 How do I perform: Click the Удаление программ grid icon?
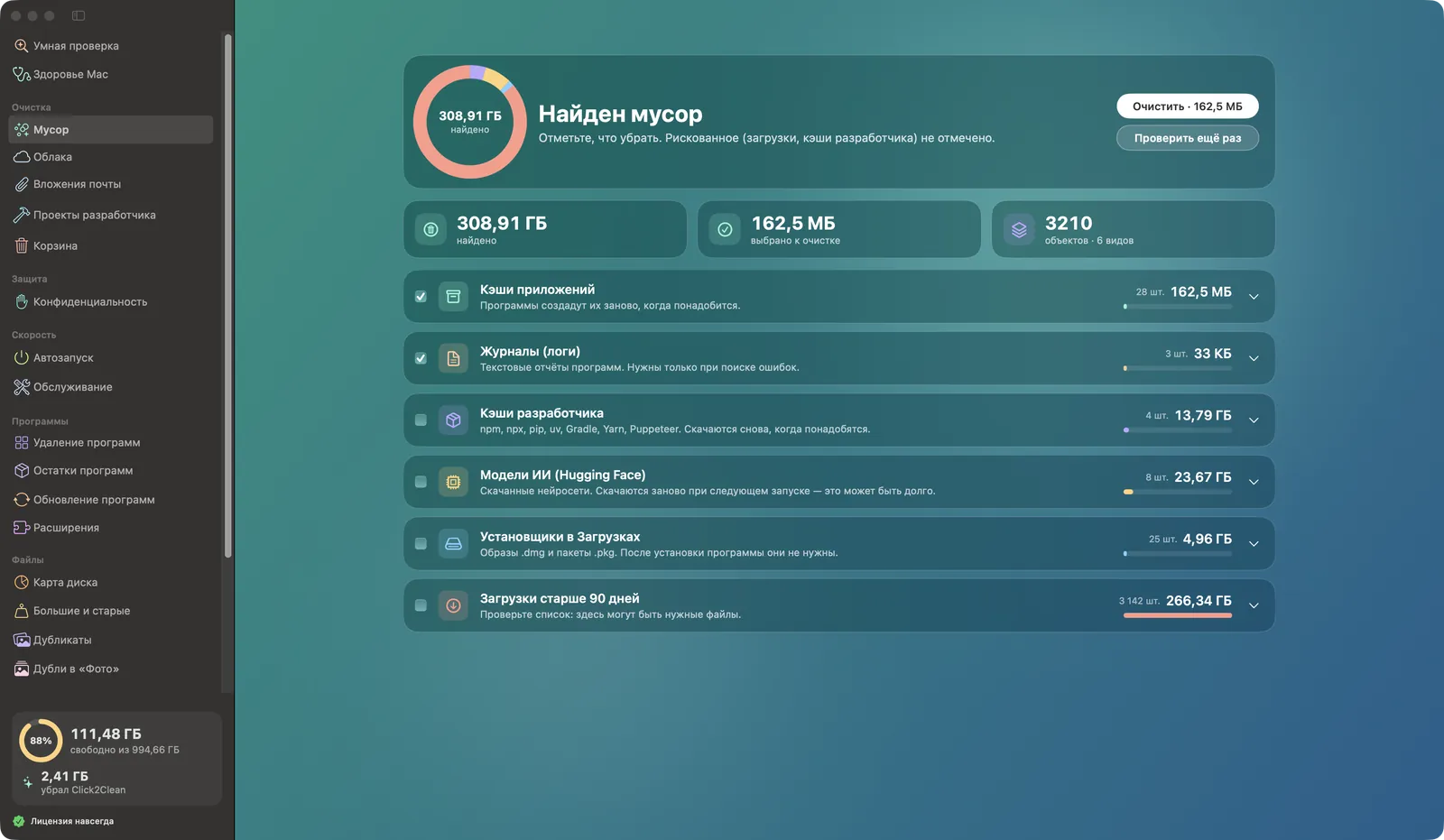(22, 442)
